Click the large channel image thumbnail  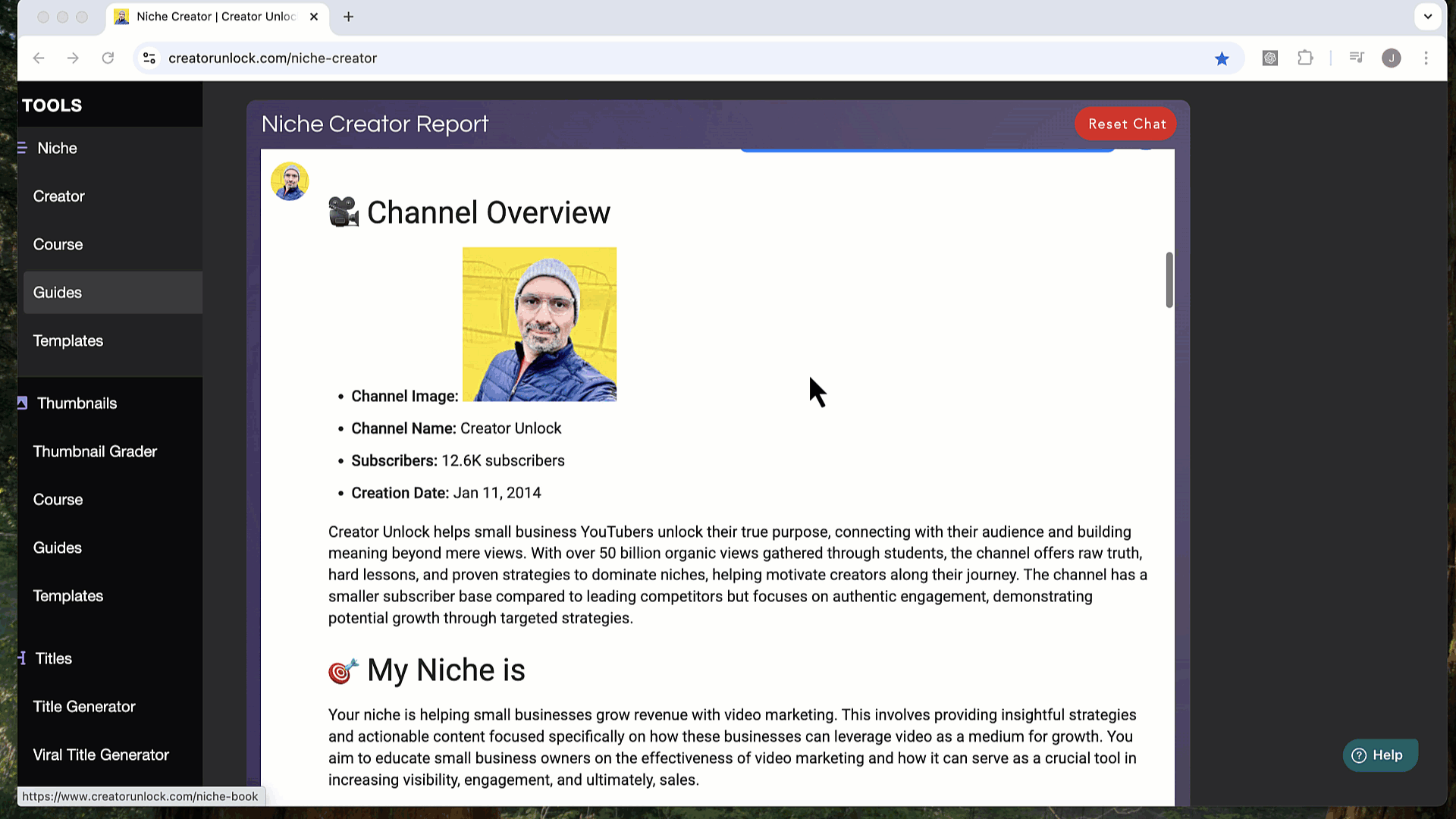click(x=539, y=325)
